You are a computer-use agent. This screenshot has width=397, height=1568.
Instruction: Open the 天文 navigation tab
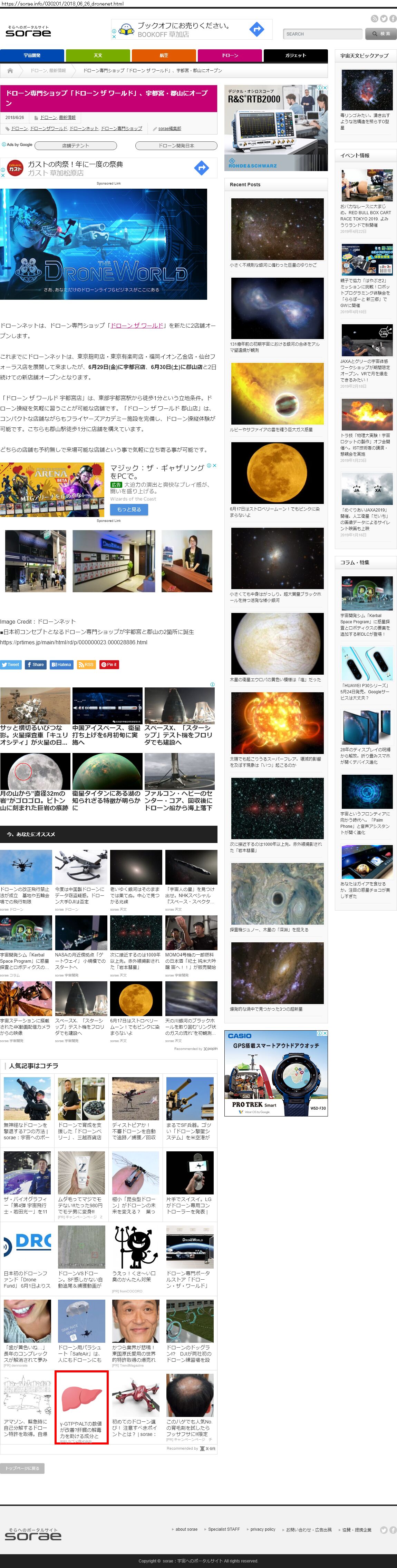click(x=97, y=56)
